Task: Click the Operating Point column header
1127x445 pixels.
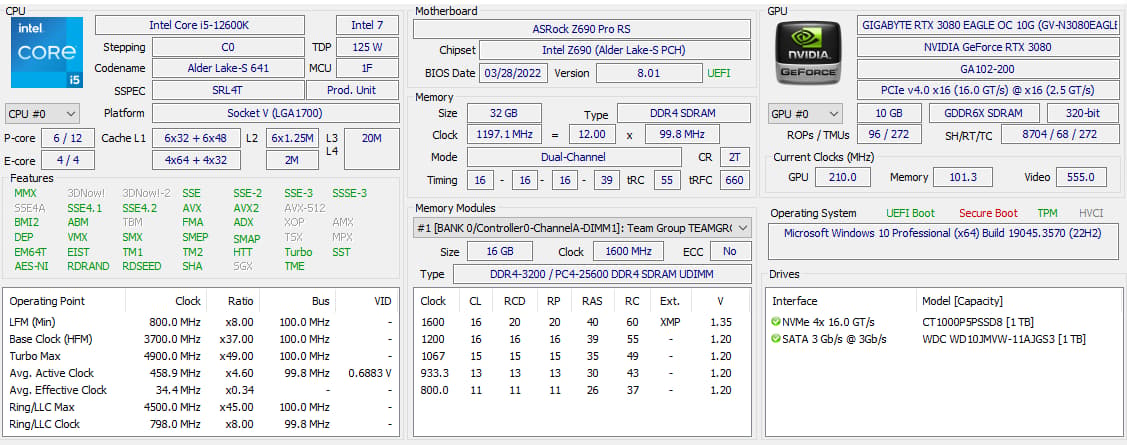Action: tap(47, 301)
